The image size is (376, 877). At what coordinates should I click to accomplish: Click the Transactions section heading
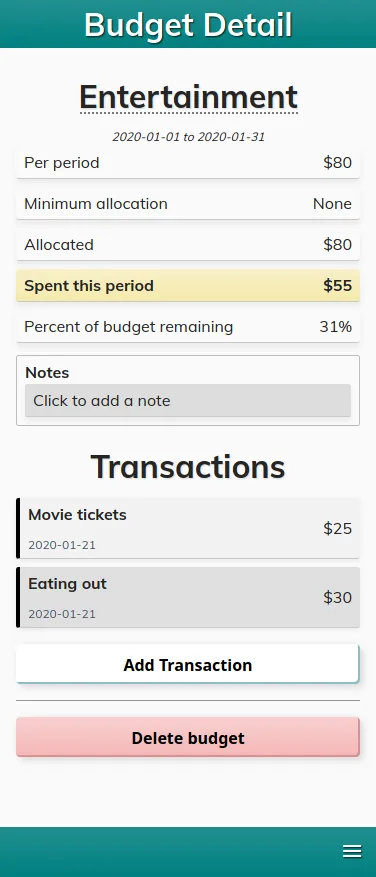pyautogui.click(x=188, y=466)
